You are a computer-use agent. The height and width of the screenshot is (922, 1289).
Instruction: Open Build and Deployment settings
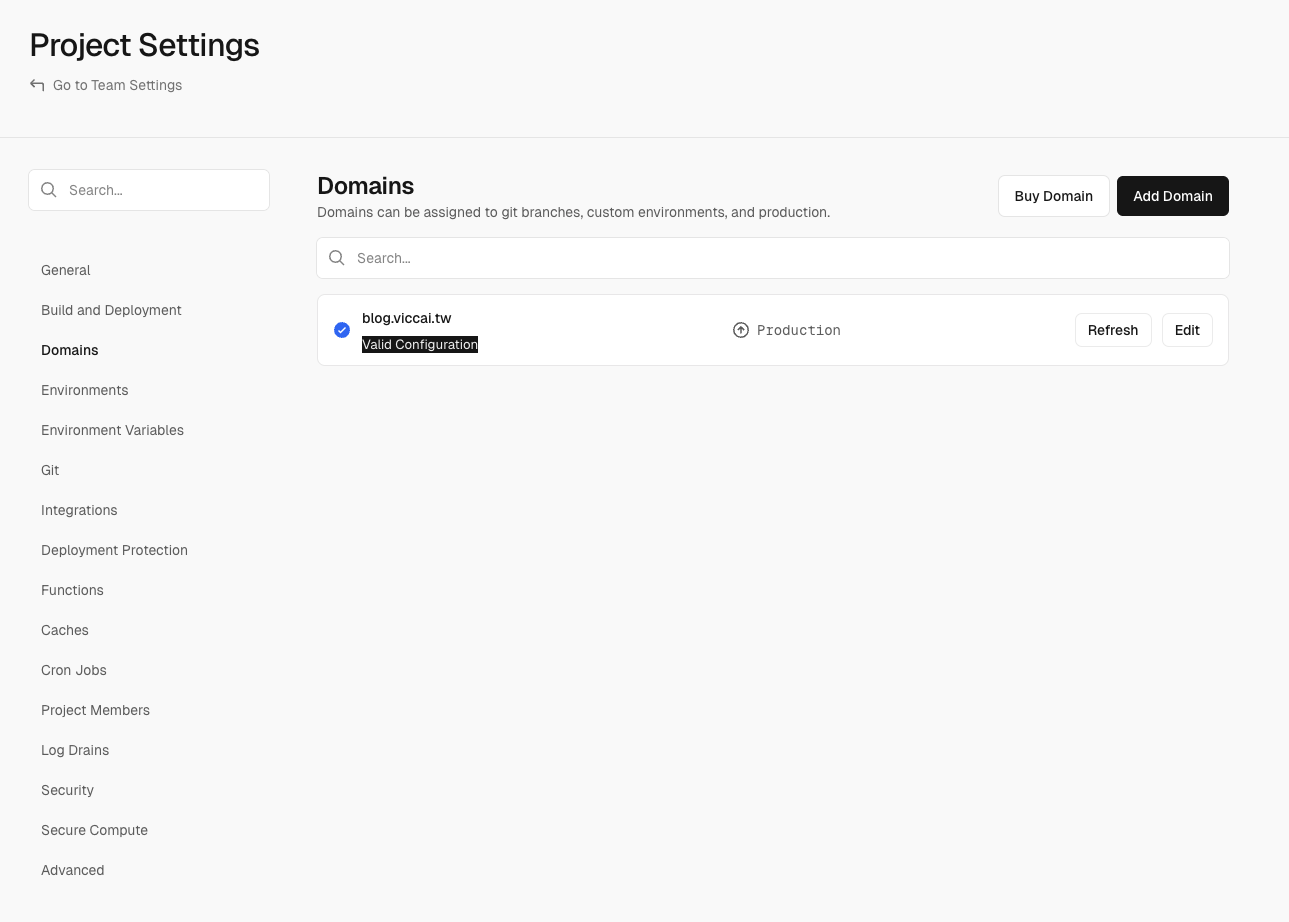111,310
